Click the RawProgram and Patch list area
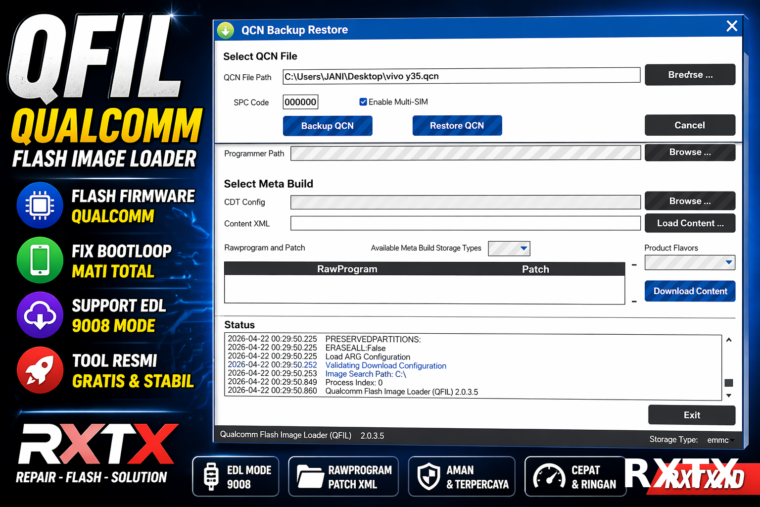This screenshot has height=507, width=760. point(425,289)
